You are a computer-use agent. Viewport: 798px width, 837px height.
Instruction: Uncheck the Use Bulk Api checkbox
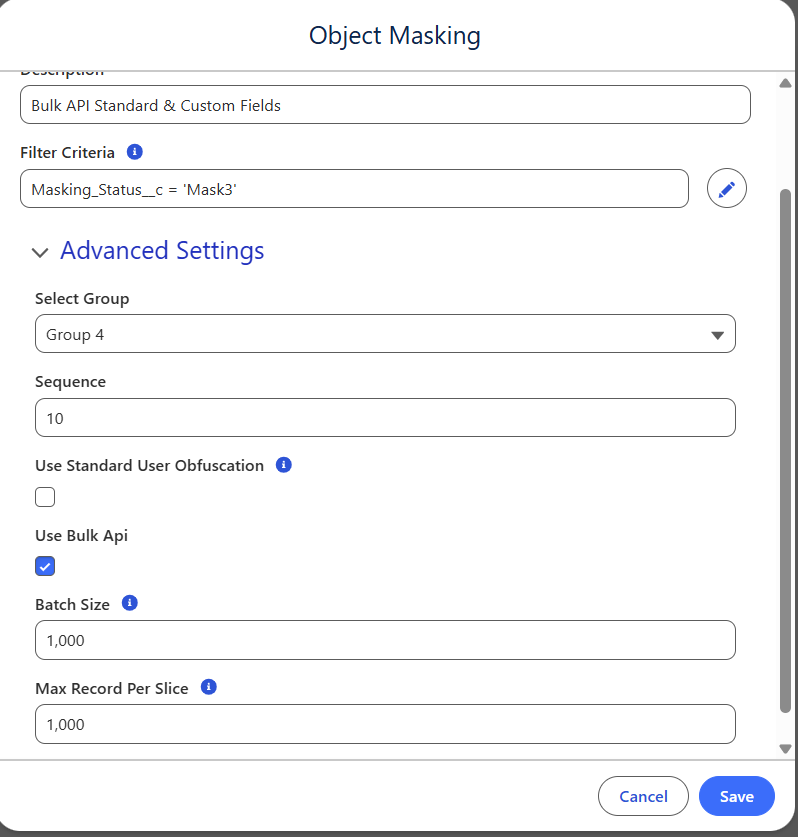click(45, 567)
